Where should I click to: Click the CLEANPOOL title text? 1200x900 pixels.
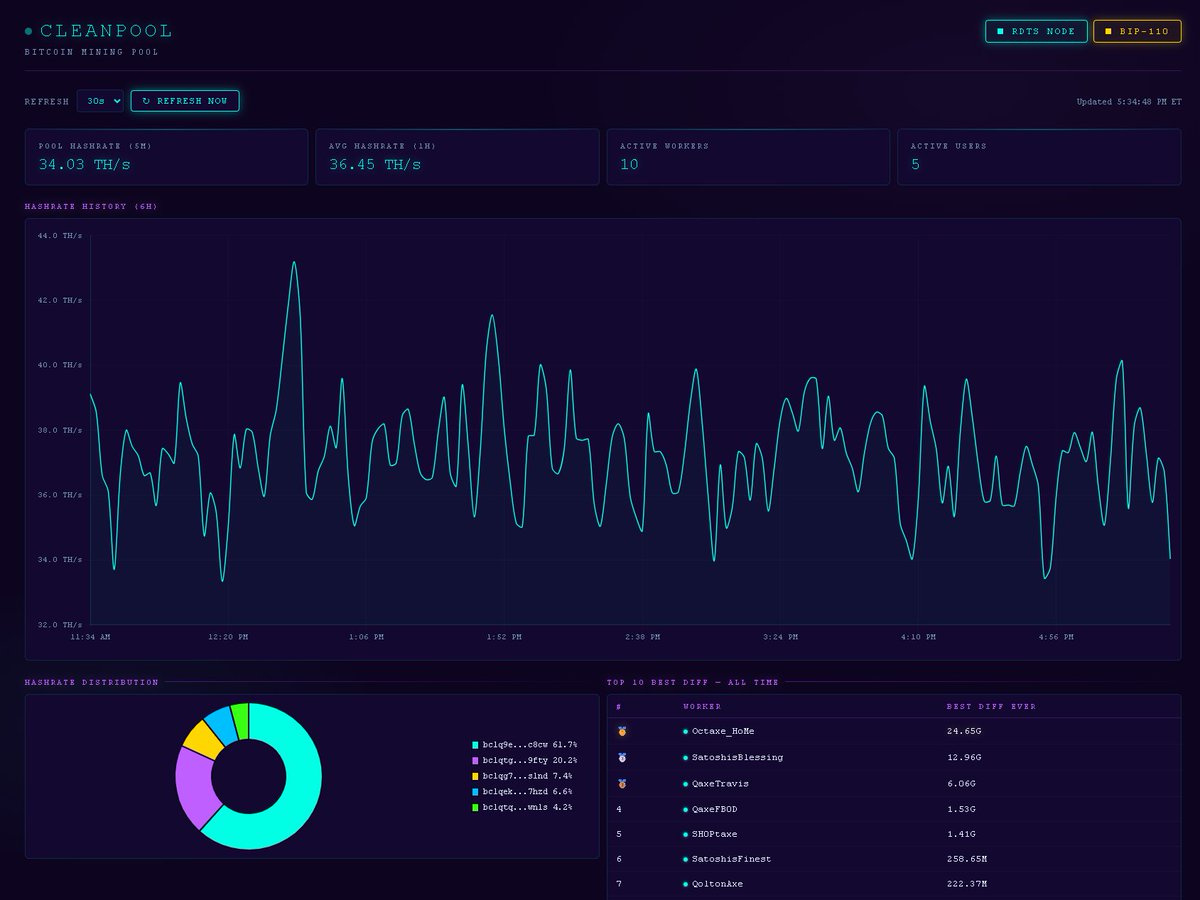tap(106, 32)
